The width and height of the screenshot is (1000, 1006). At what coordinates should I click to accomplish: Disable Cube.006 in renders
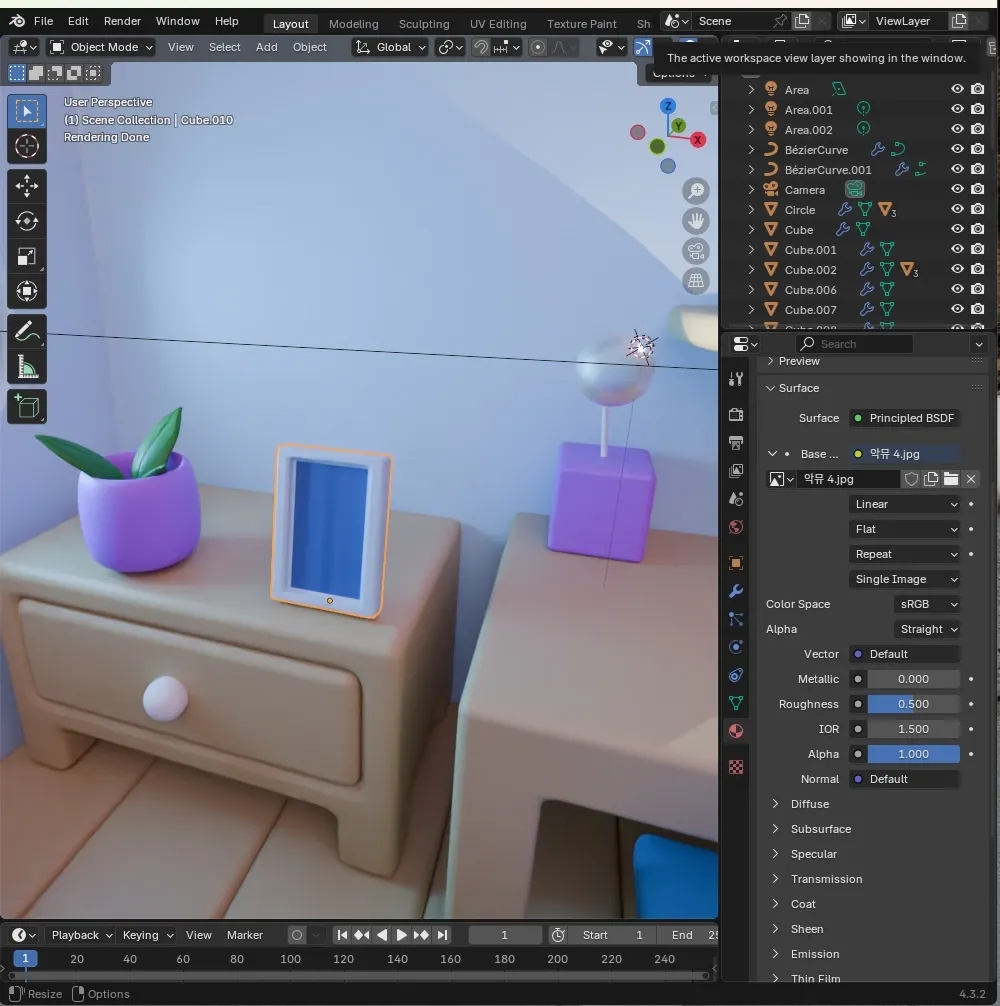pyautogui.click(x=978, y=289)
